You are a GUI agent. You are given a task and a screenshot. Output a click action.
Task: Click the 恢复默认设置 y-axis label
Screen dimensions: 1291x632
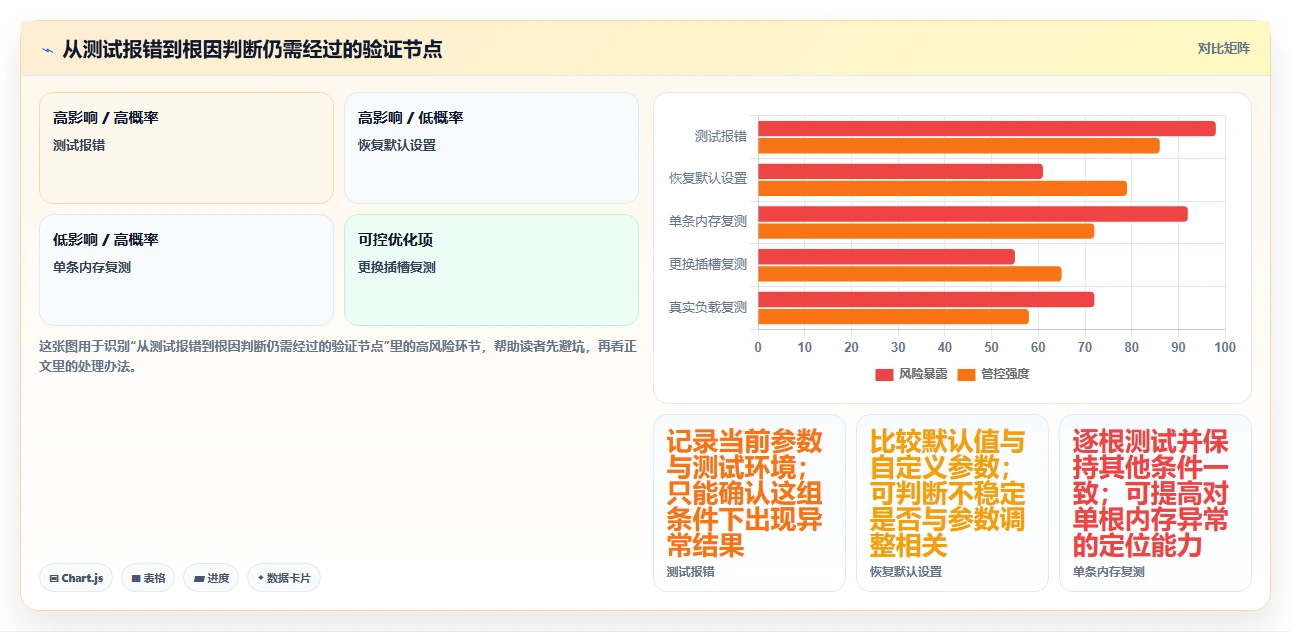(708, 179)
